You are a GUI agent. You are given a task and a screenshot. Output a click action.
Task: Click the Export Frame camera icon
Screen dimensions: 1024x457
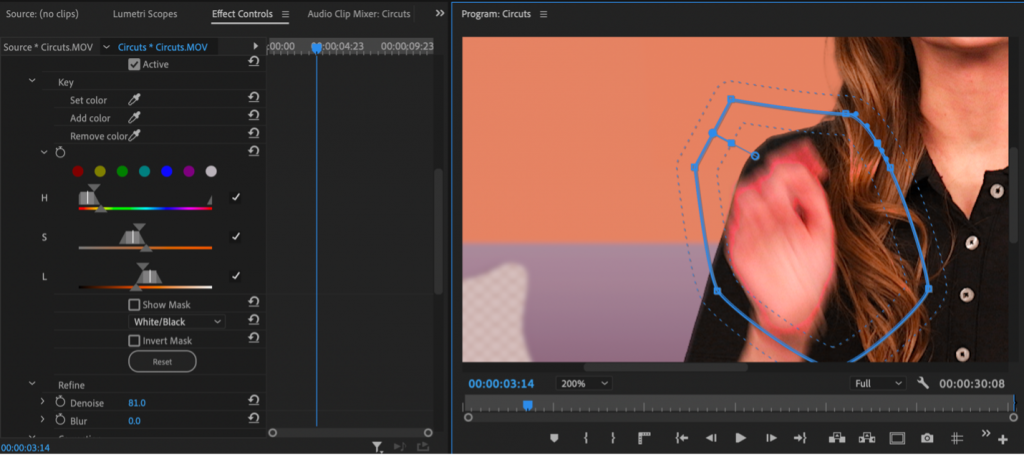pos(927,438)
